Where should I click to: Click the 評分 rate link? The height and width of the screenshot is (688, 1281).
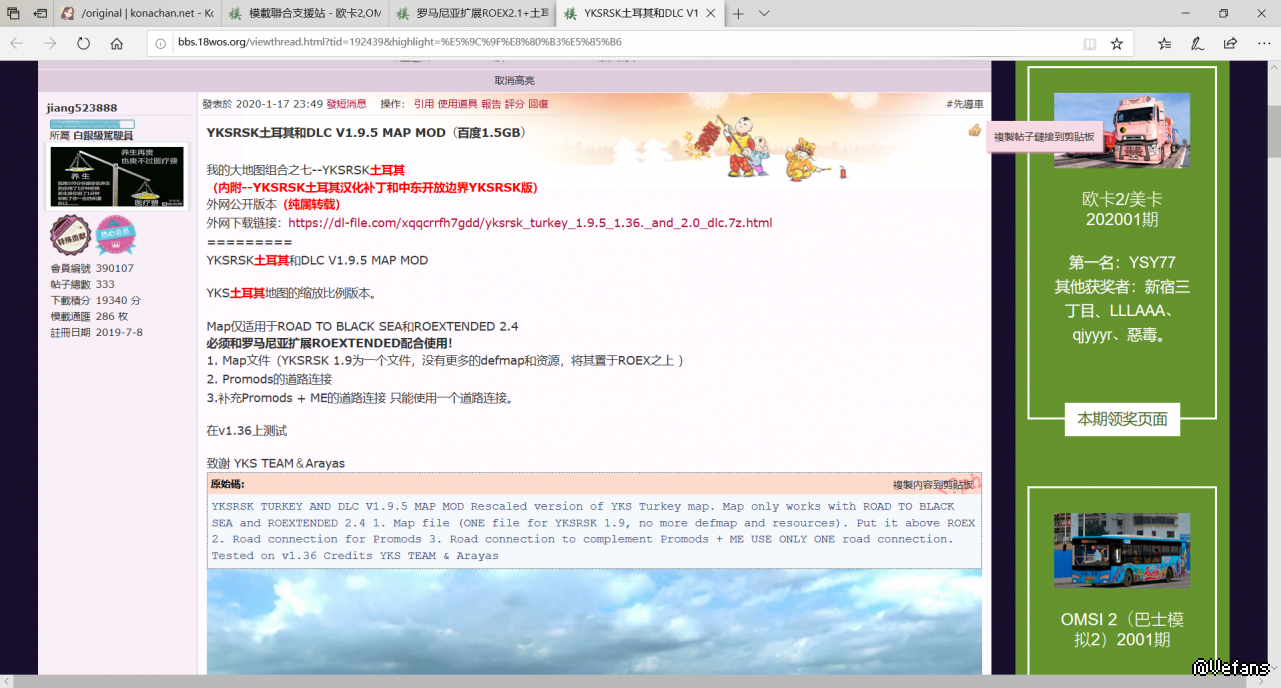[514, 104]
